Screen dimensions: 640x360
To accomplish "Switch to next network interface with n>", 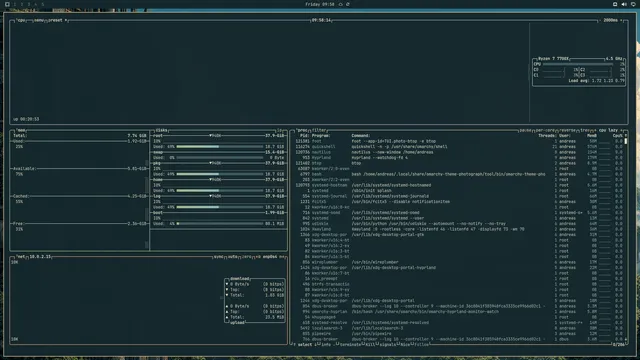I will 282,257.
